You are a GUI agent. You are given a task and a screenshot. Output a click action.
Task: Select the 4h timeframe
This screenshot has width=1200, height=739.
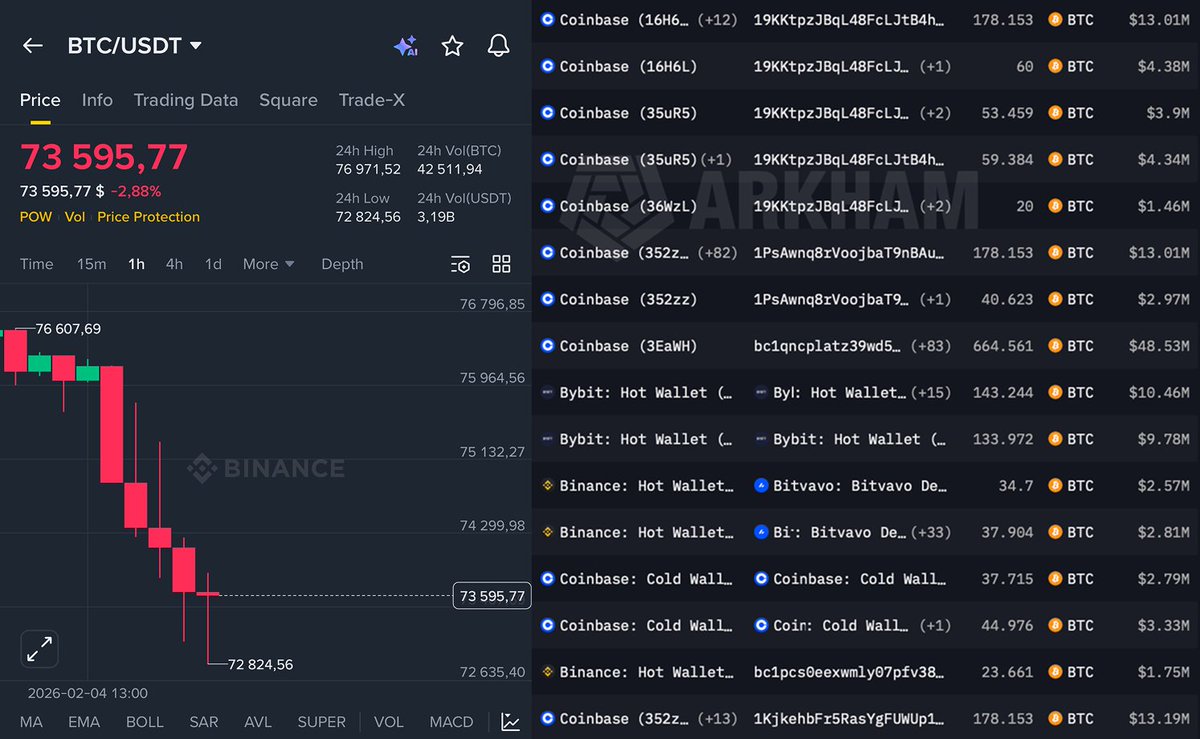174,265
